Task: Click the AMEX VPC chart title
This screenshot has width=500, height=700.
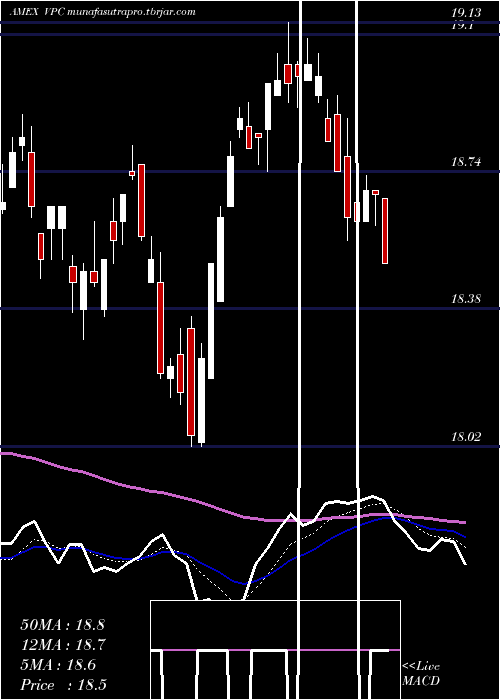Action: point(37,12)
